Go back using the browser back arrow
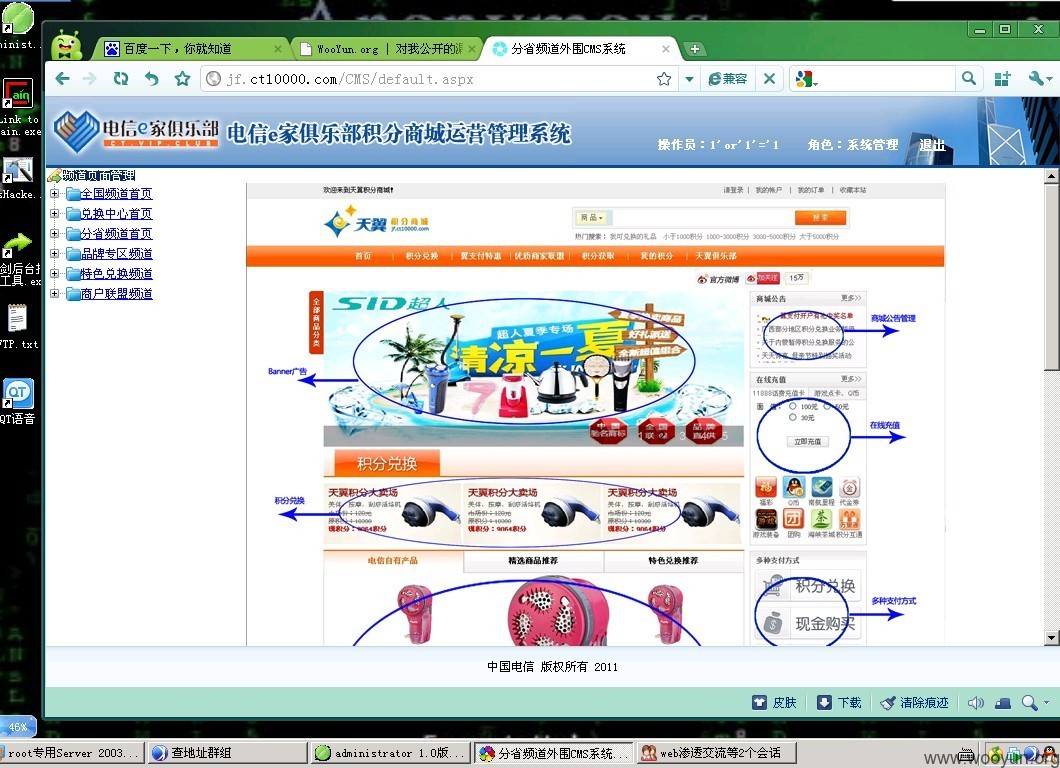This screenshot has height=768, width=1060. 62,78
